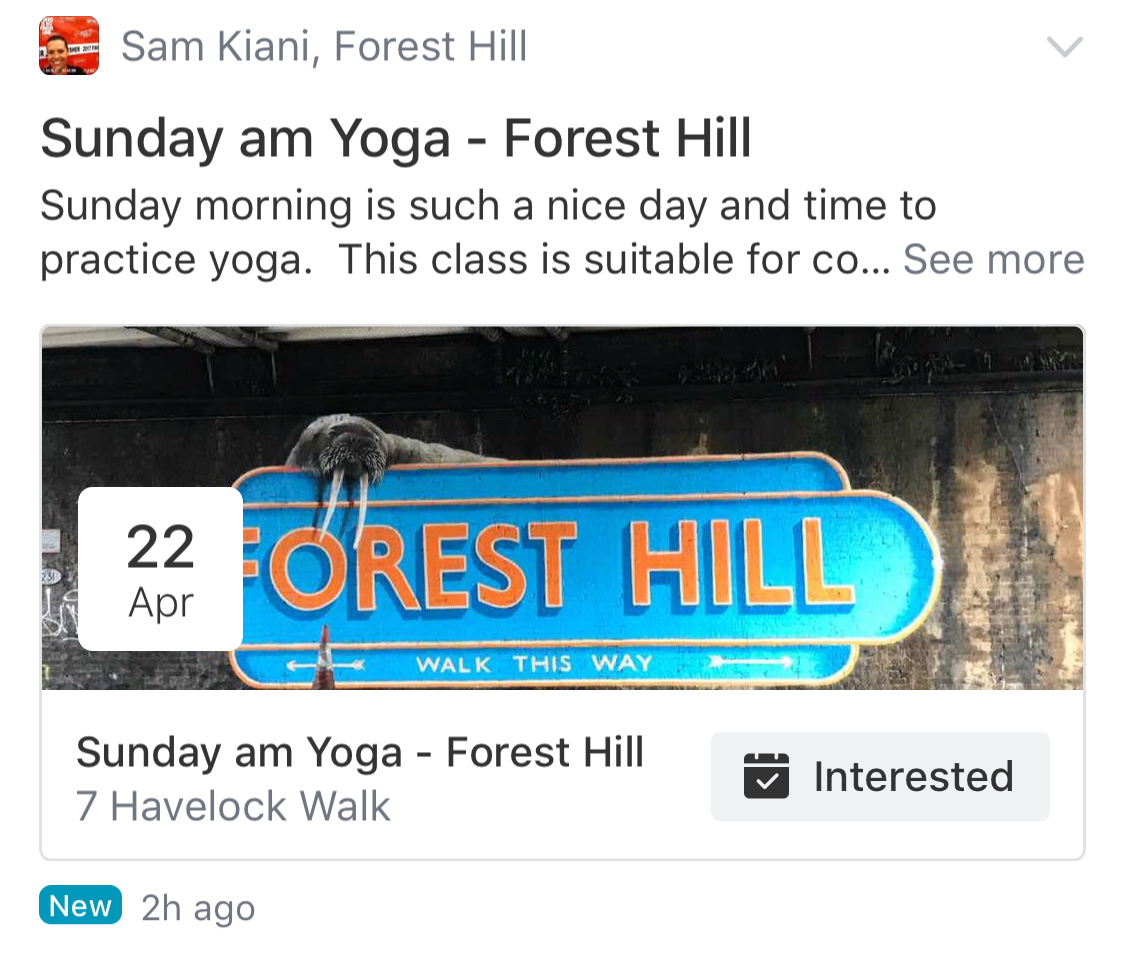Screen dimensions: 1125x956
Task: Click Sam Kiani's profile avatar
Action: pos(69,46)
